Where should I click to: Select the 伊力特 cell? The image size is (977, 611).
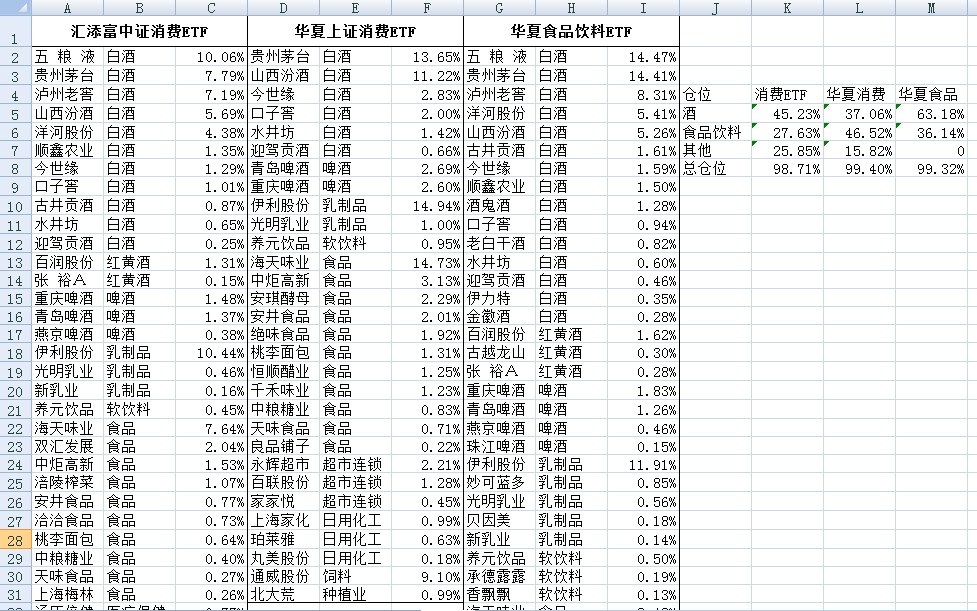pyautogui.click(x=500, y=299)
